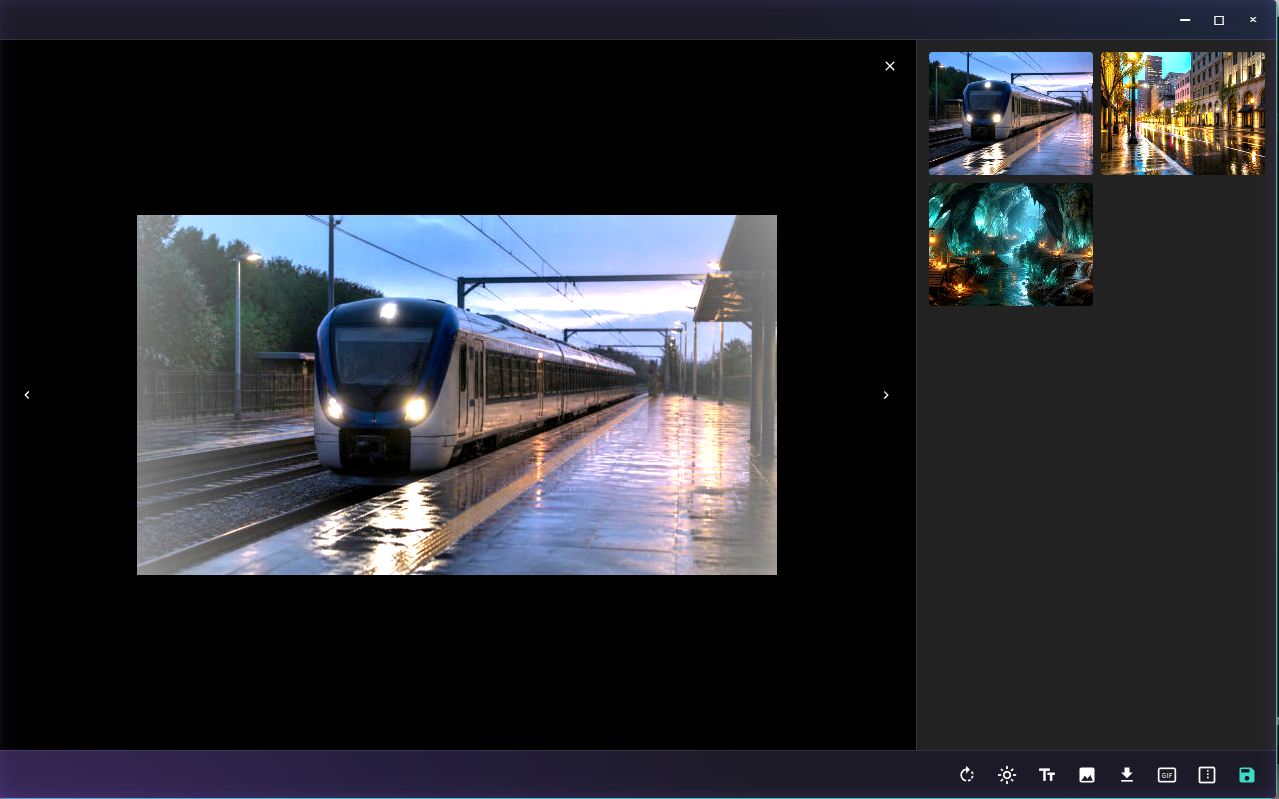
Task: Open the boxed three-dots options icon
Action: tap(1207, 775)
